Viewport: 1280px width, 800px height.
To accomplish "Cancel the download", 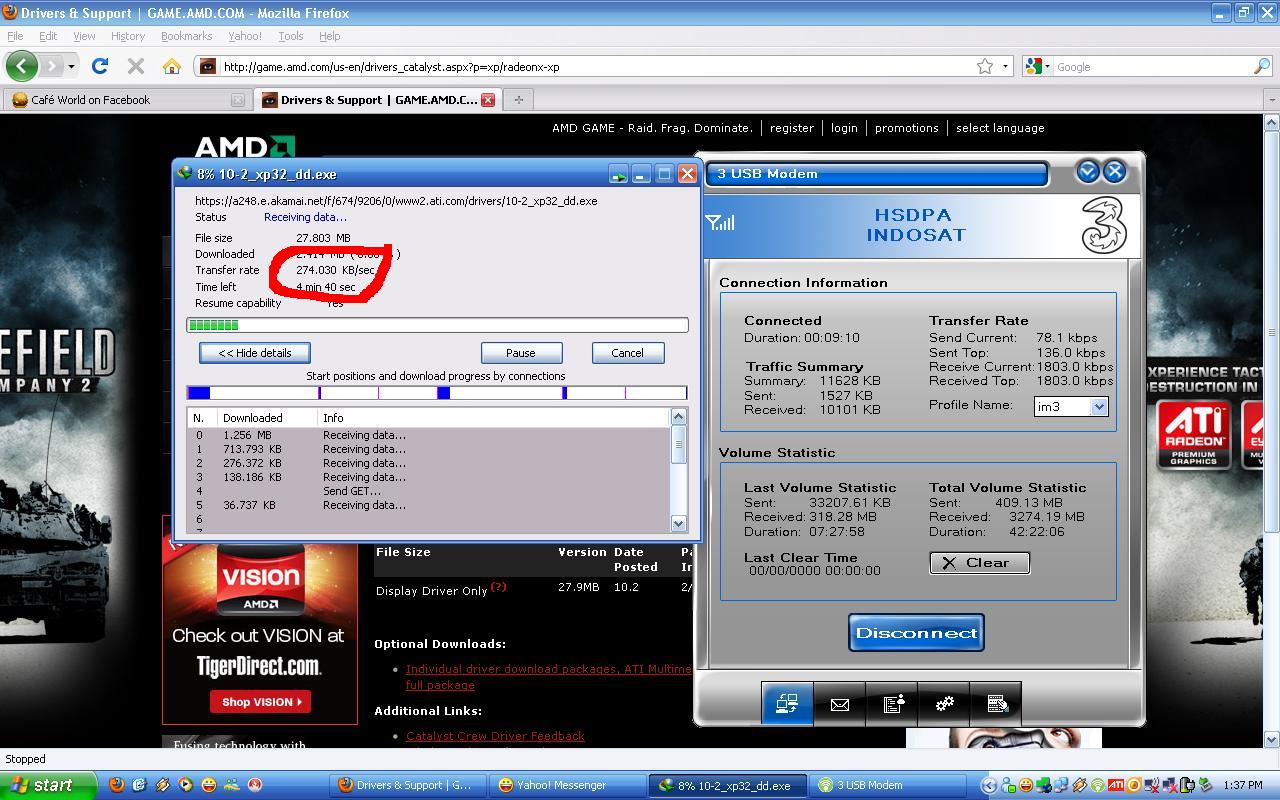I will coord(627,353).
